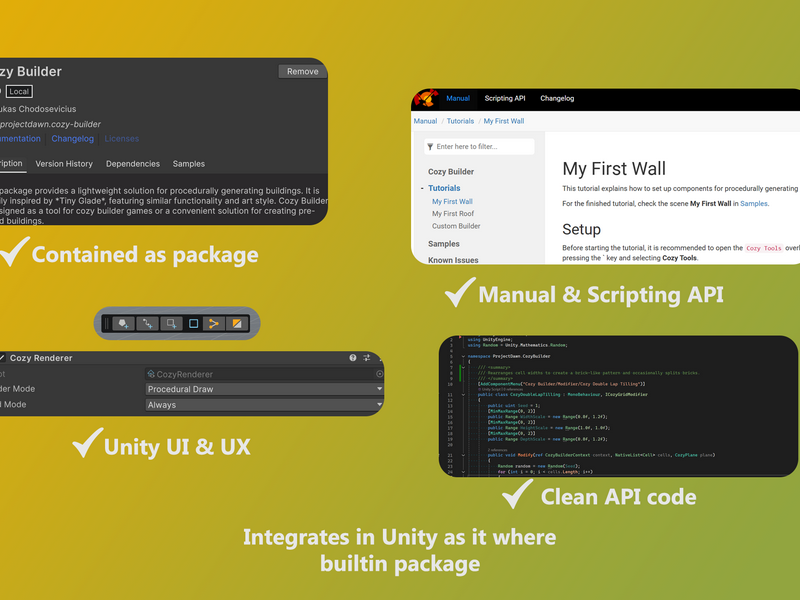Activate the blue square outline tool
This screenshot has height=600, width=800.
(x=193, y=323)
